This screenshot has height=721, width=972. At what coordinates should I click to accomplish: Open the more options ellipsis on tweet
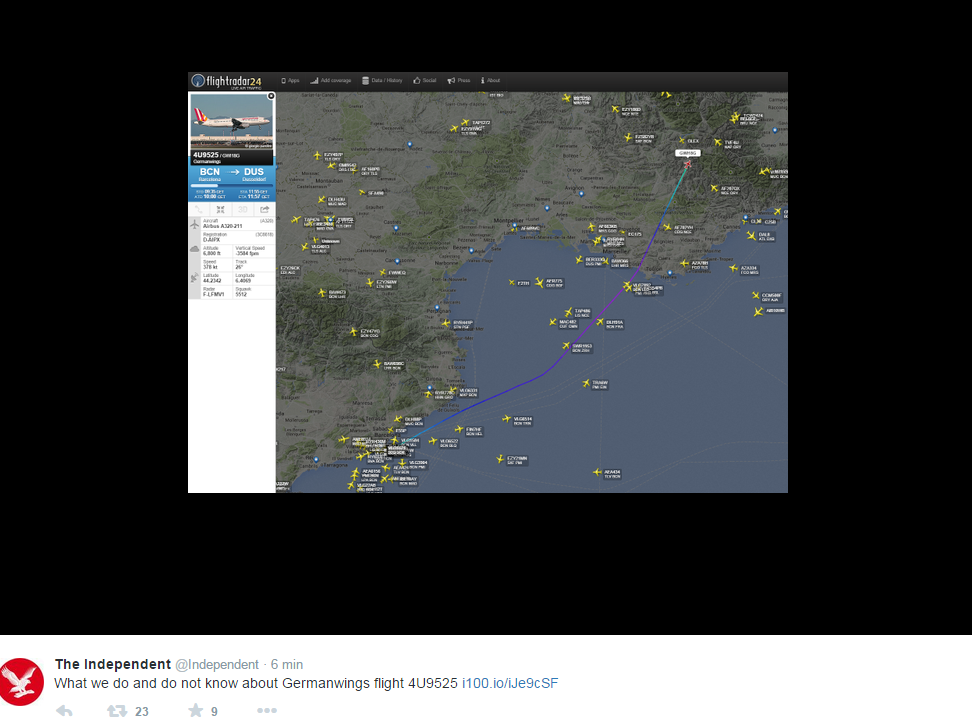[266, 711]
